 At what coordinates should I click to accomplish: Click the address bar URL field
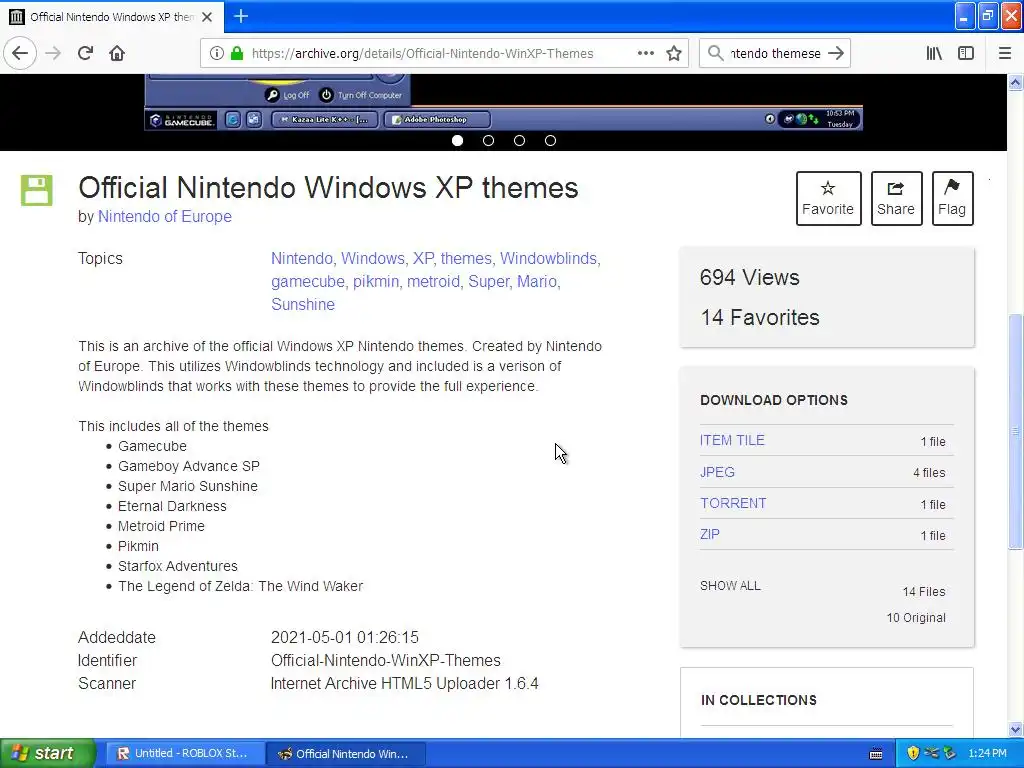tap(423, 54)
